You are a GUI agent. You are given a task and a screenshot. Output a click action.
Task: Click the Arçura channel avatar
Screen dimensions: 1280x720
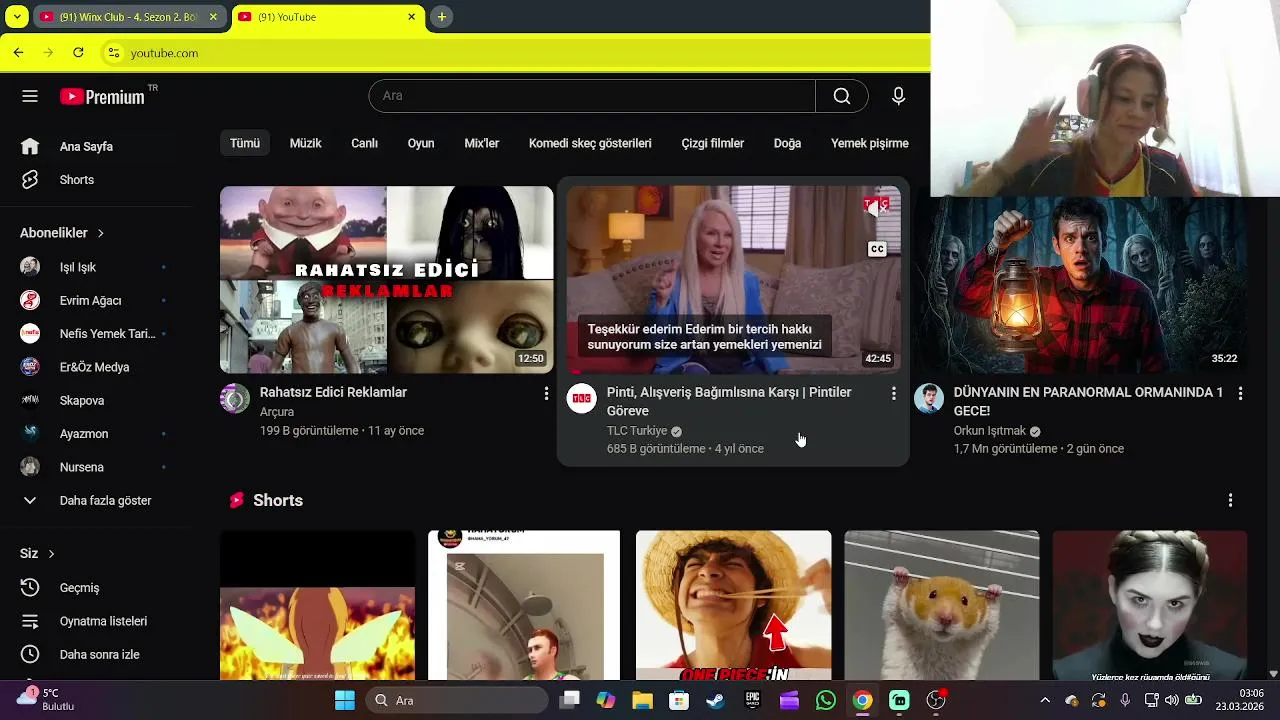coord(235,399)
